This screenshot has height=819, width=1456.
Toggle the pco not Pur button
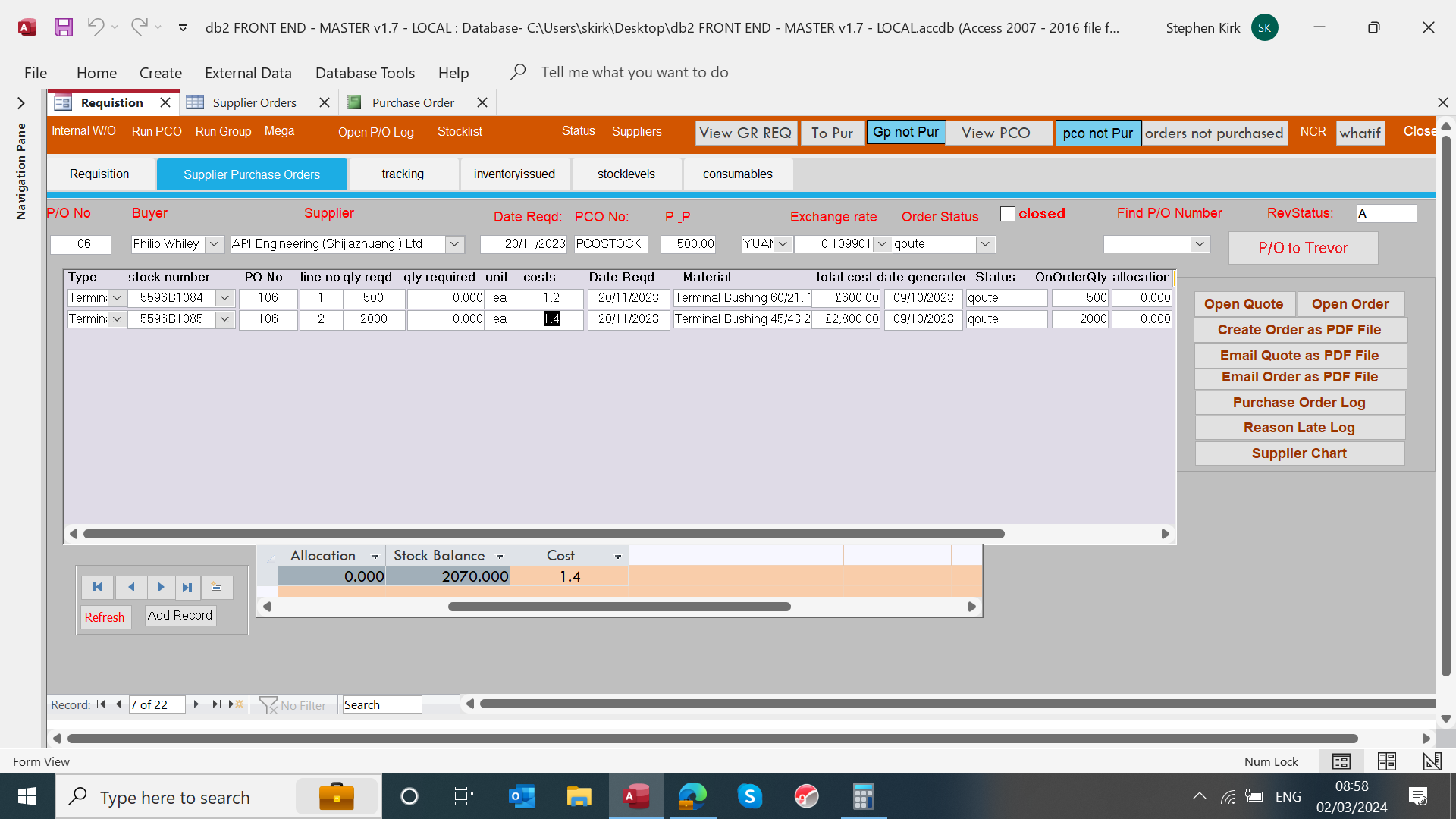coord(1097,133)
